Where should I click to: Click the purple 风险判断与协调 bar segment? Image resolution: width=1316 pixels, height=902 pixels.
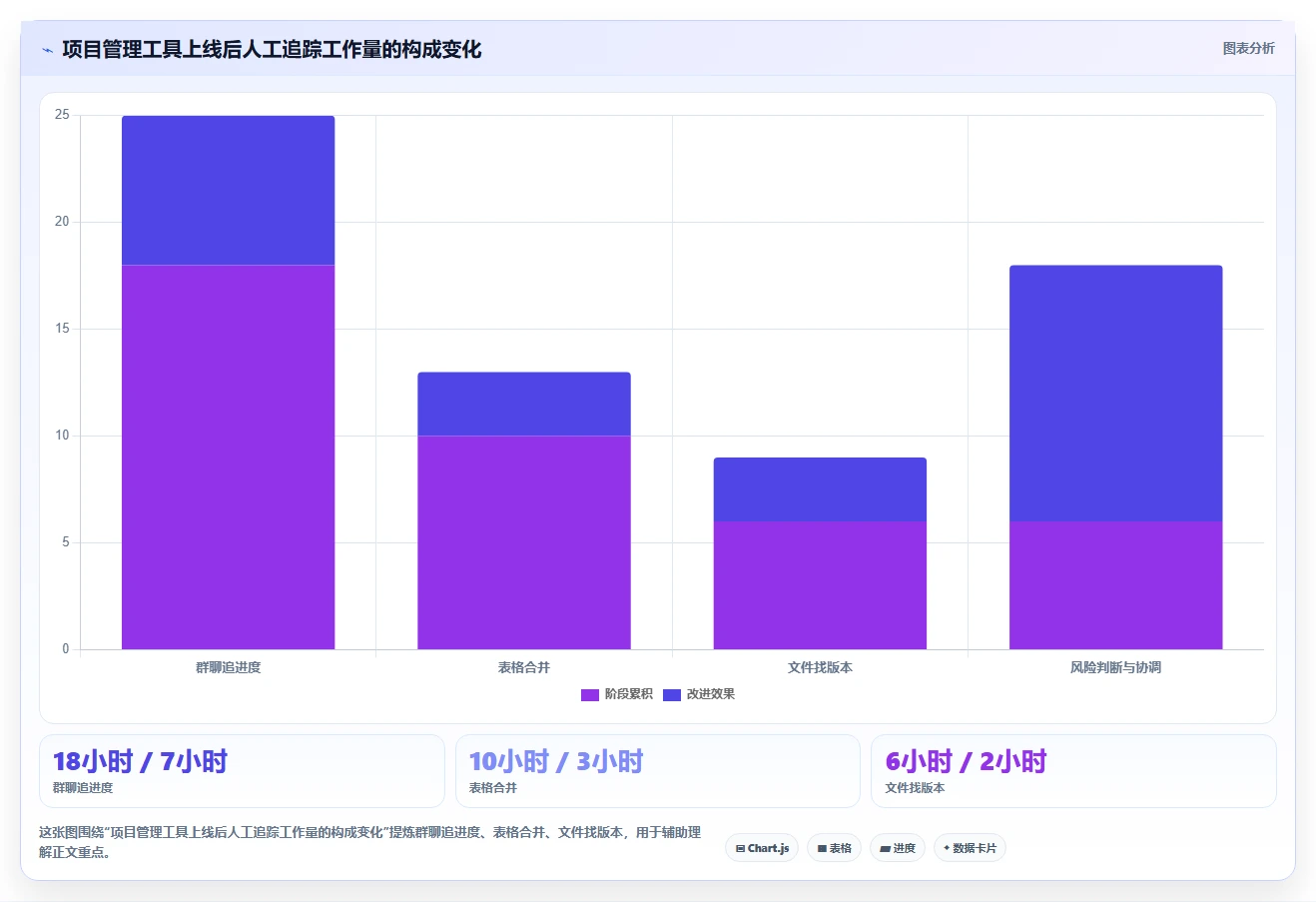[1115, 585]
